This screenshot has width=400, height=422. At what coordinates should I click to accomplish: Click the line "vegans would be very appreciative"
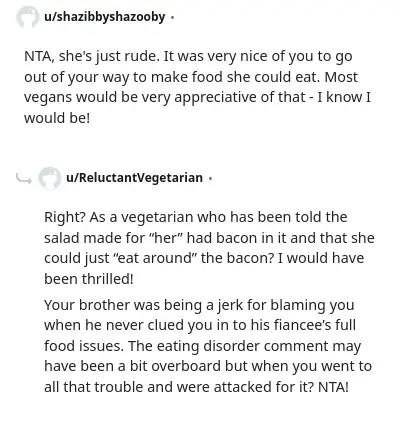197,97
